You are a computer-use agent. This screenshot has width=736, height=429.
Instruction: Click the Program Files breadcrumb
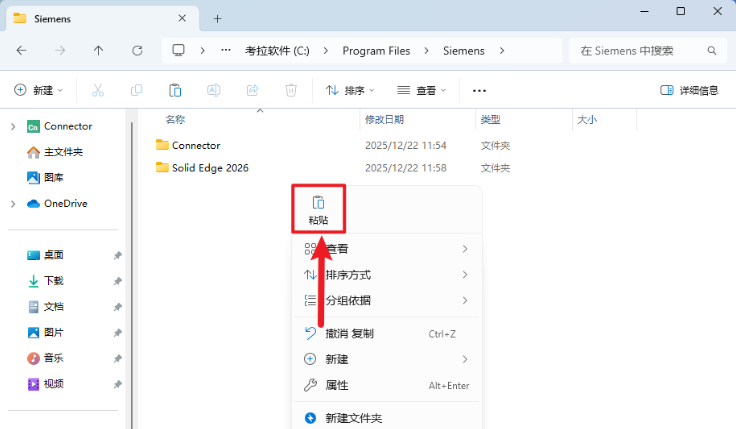378,50
